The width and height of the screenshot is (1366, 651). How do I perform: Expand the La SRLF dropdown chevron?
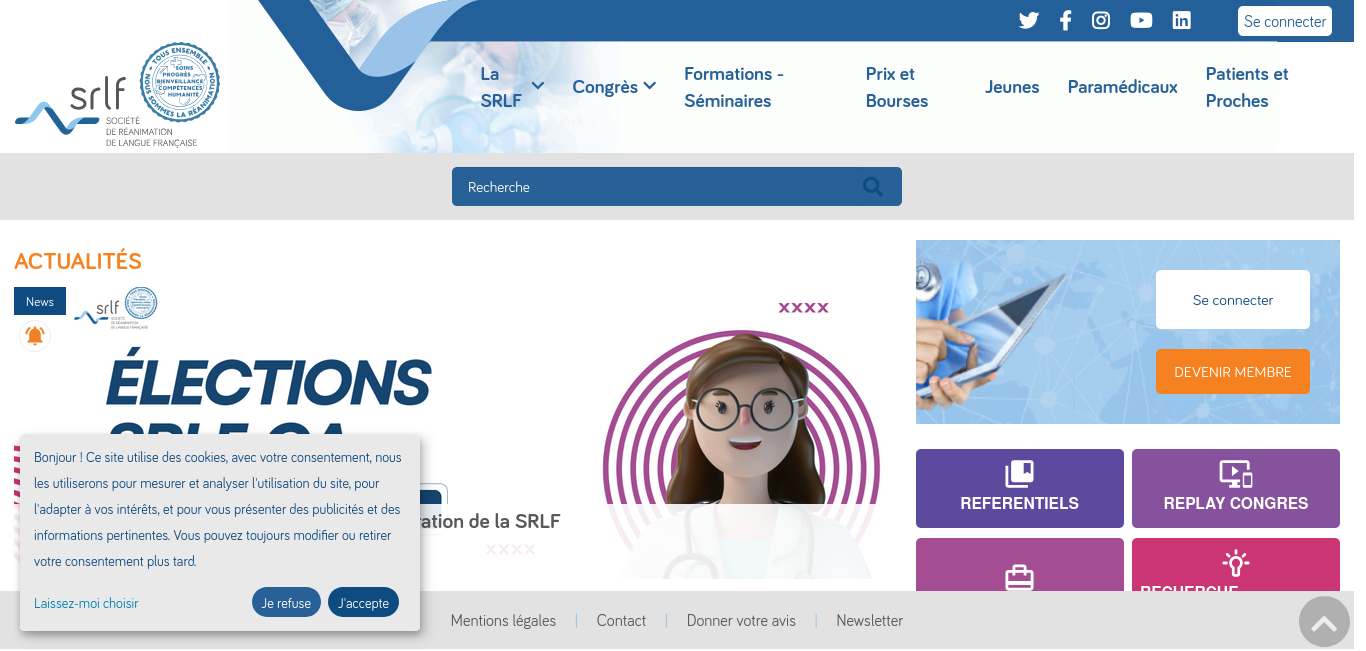(x=538, y=86)
